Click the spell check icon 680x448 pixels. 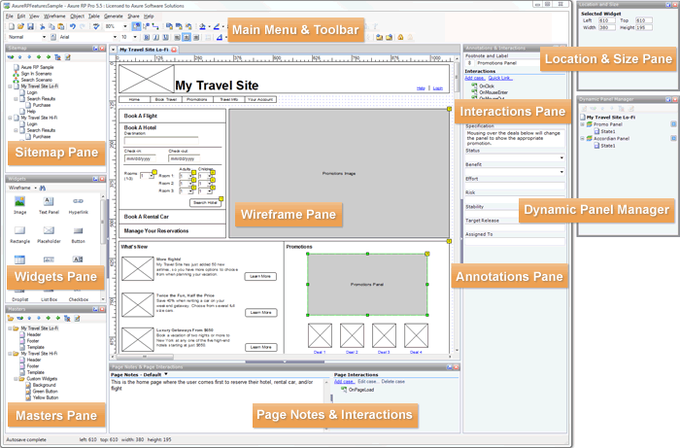[96, 26]
